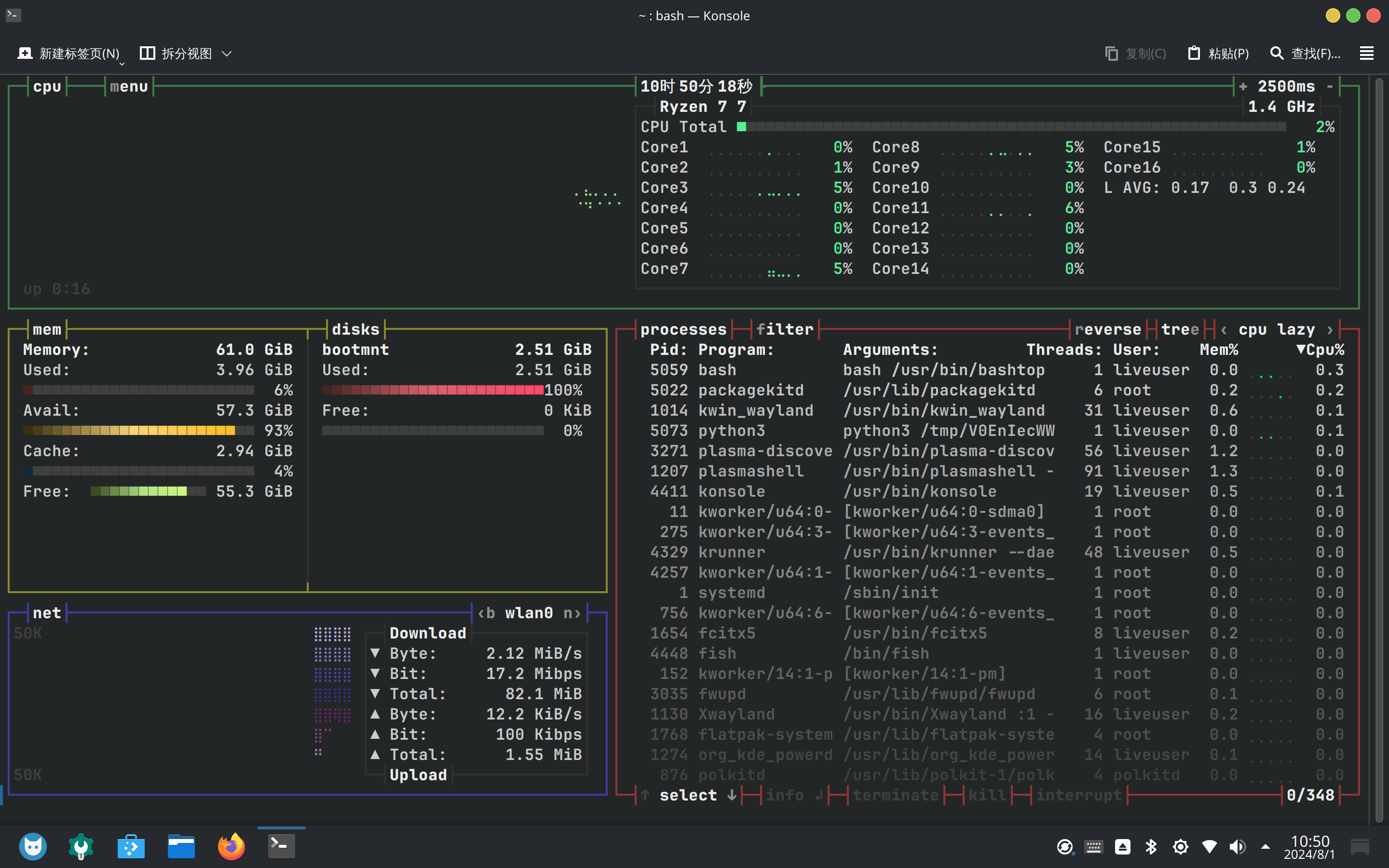Click the Paste (粘贴) toolbar button
The height and width of the screenshot is (868, 1389).
click(1218, 54)
